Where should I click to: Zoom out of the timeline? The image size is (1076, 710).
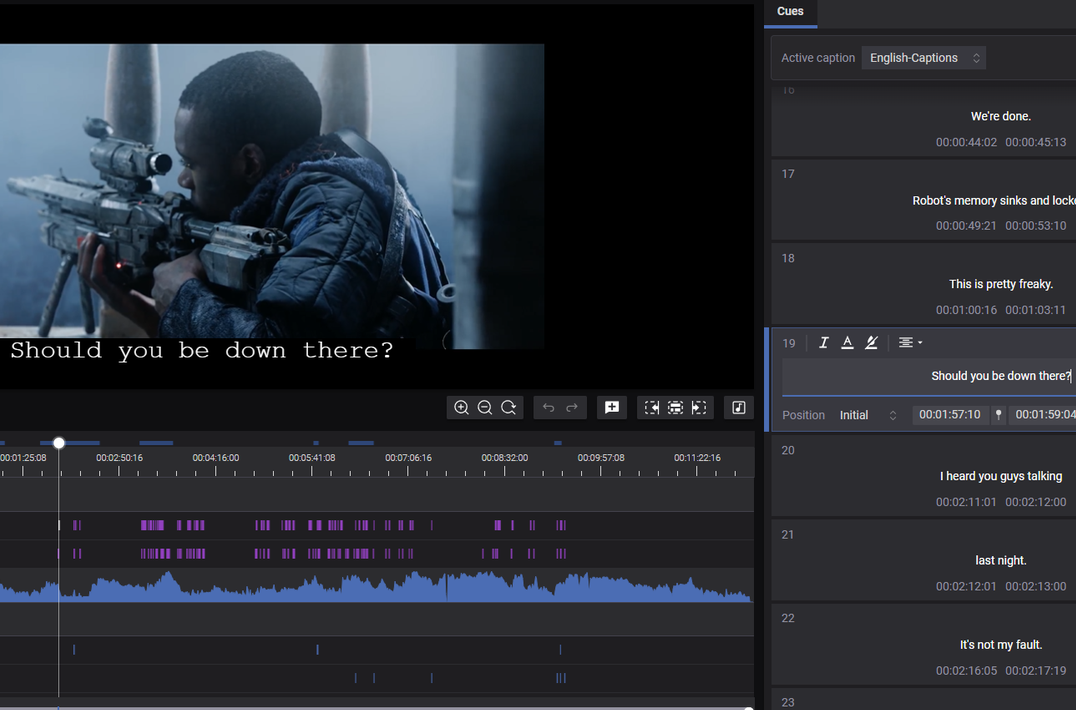coord(484,407)
